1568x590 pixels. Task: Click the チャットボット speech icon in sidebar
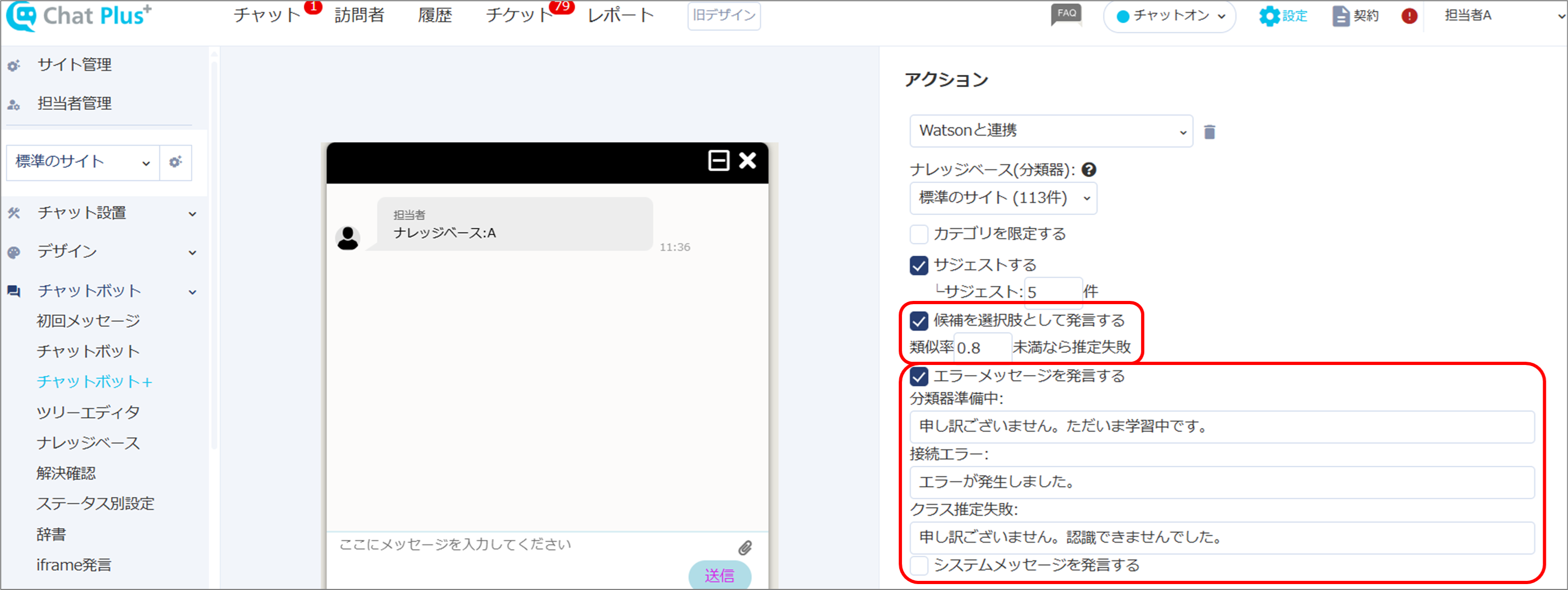[14, 291]
